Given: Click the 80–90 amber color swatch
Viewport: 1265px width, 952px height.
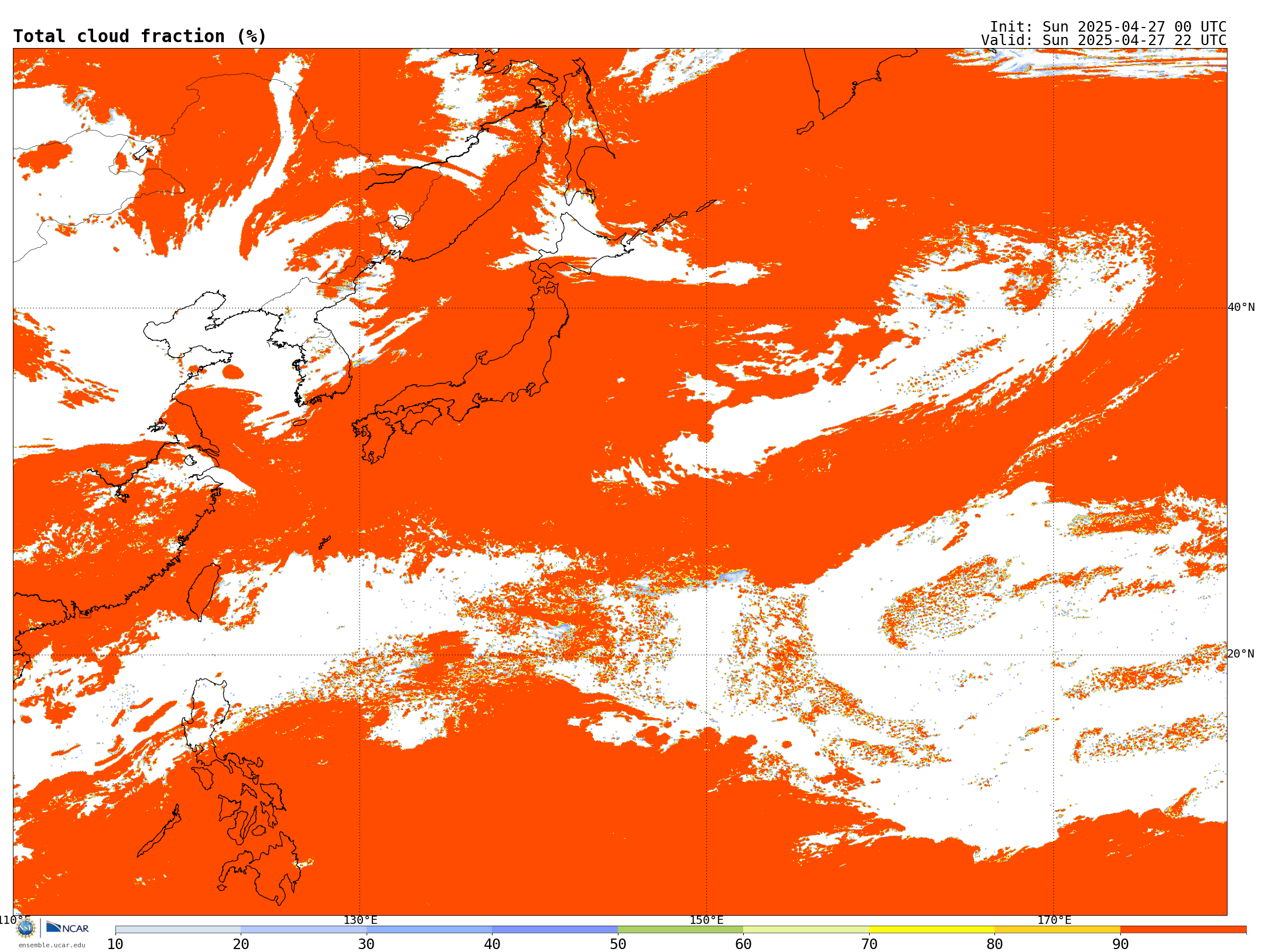Looking at the screenshot, I should (1057, 930).
